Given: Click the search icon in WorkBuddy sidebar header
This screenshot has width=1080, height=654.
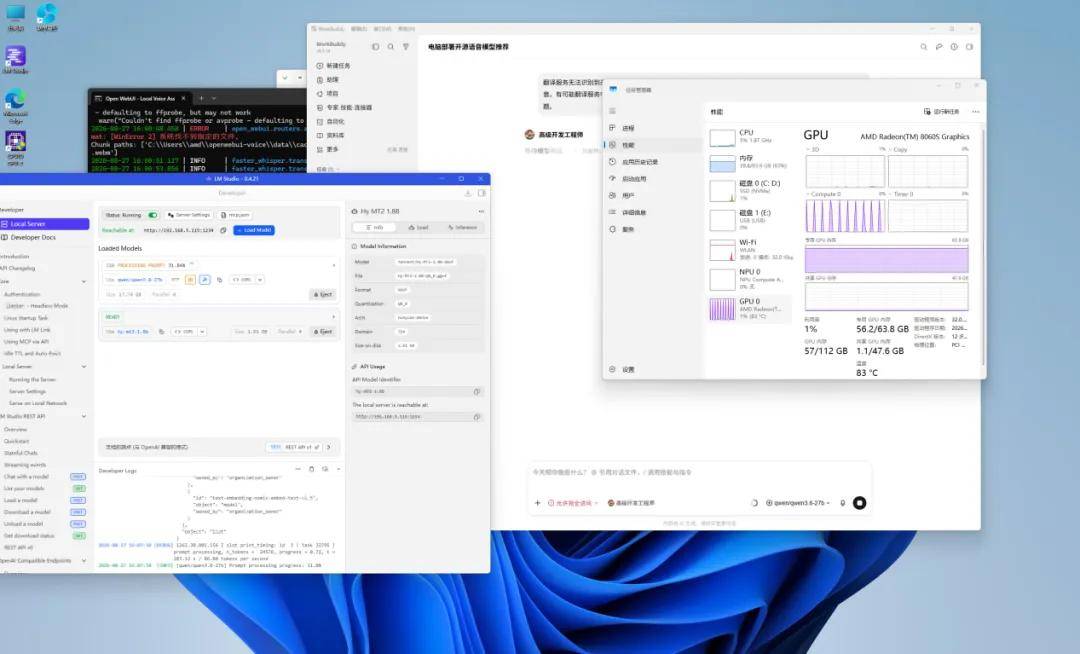Looking at the screenshot, I should (391, 47).
